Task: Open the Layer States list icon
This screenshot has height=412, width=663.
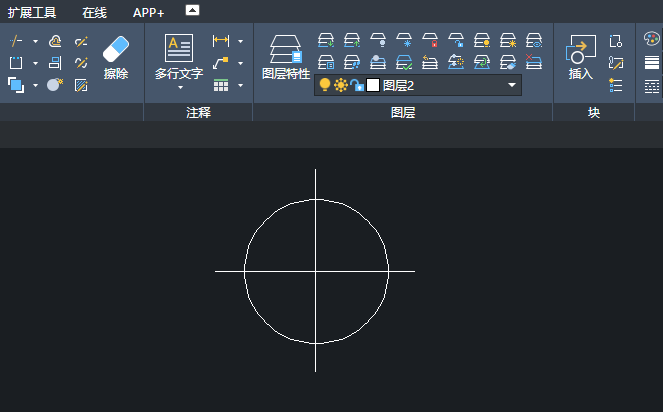Action: [x=326, y=63]
